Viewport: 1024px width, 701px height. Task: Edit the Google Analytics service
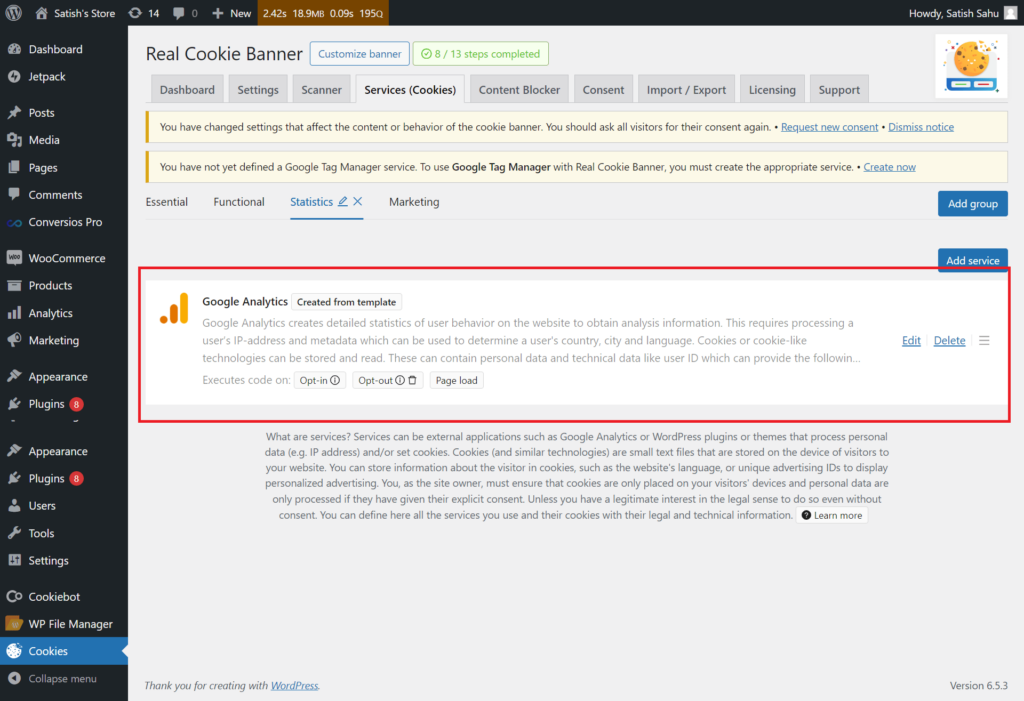pos(911,340)
